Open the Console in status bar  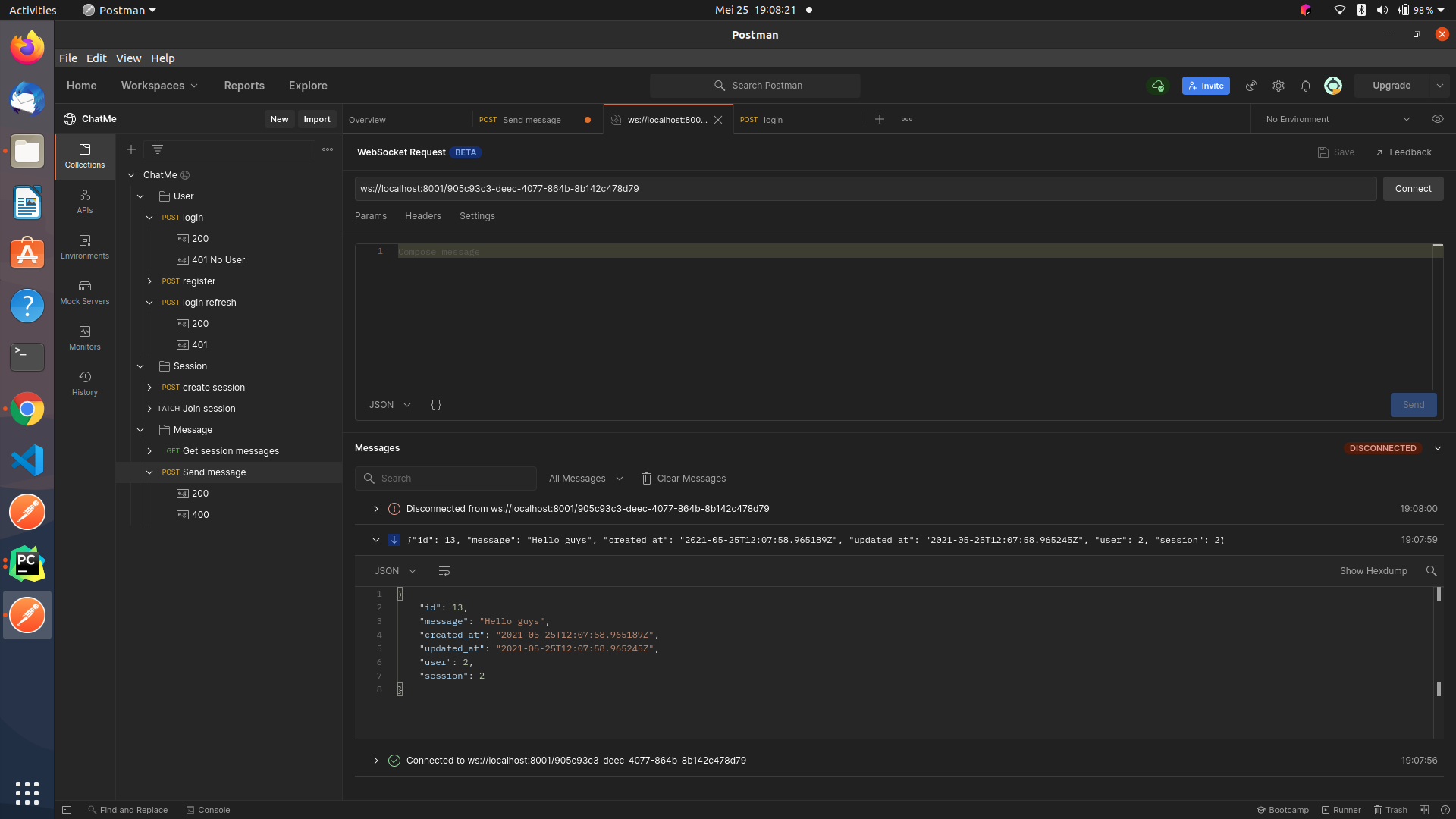[209, 810]
